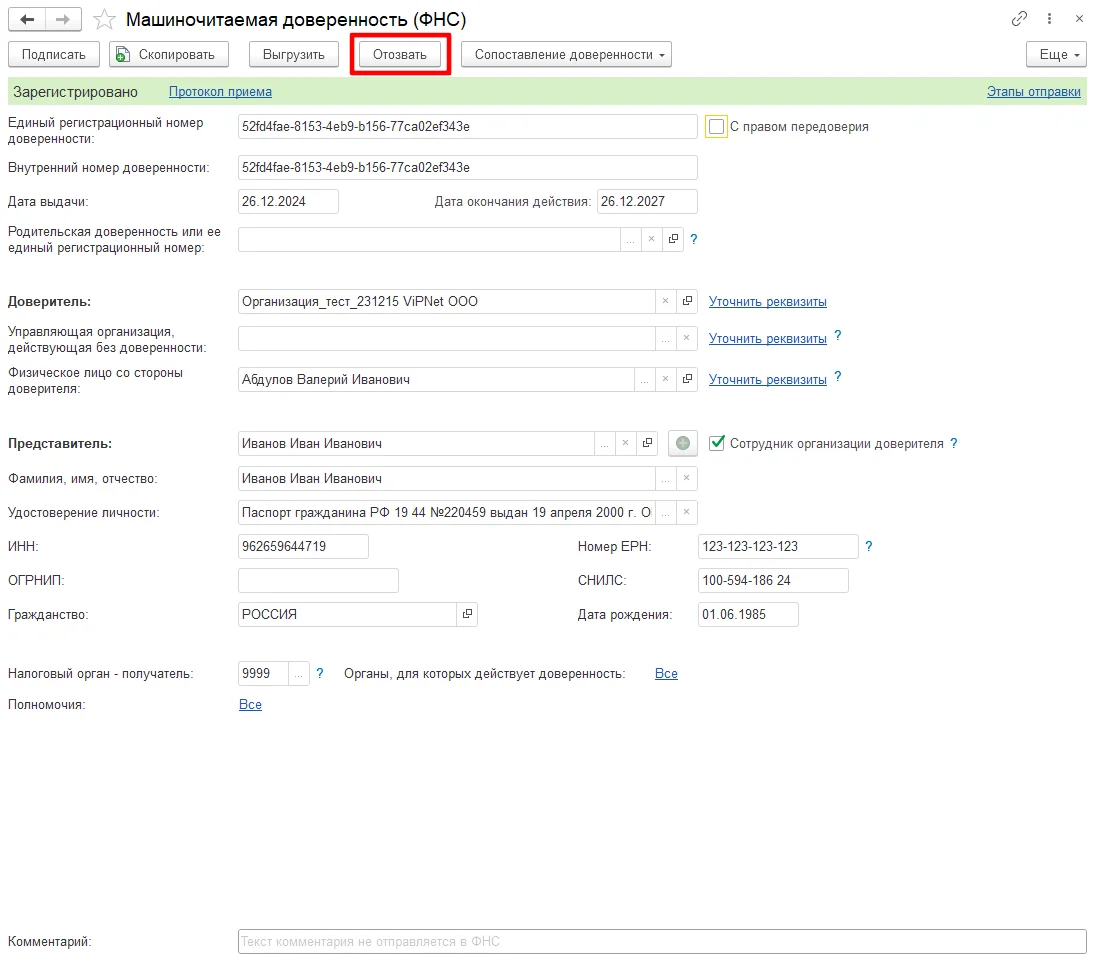Viewport: 1099px width, 963px height.
Task: Enable С правом передоверия checkbox
Action: click(x=716, y=127)
